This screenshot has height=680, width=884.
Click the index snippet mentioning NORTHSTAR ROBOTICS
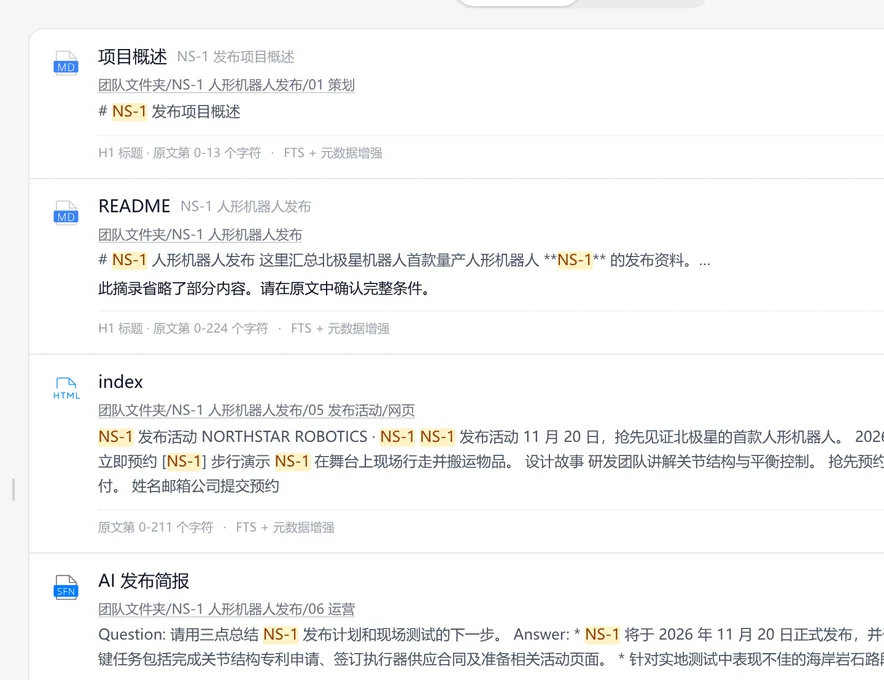[x=490, y=436]
